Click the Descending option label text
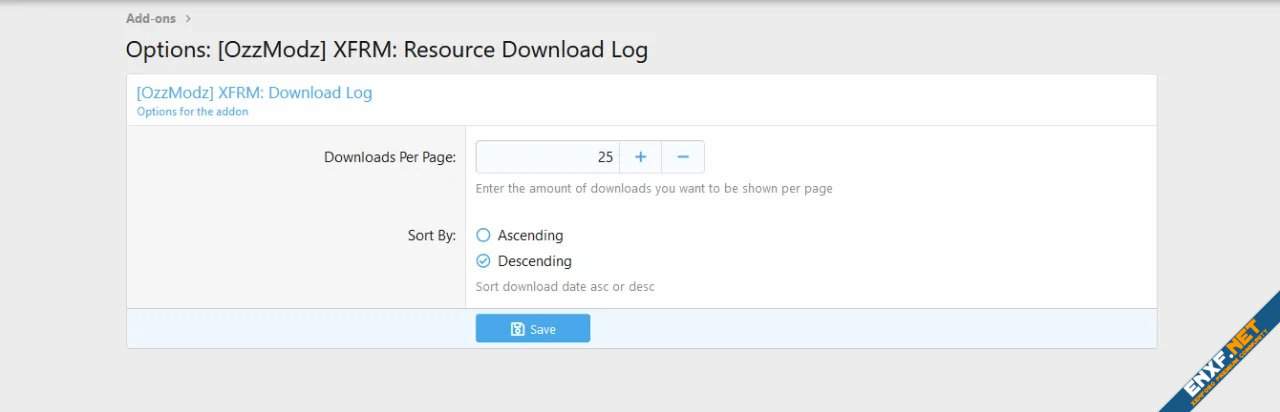 534,261
